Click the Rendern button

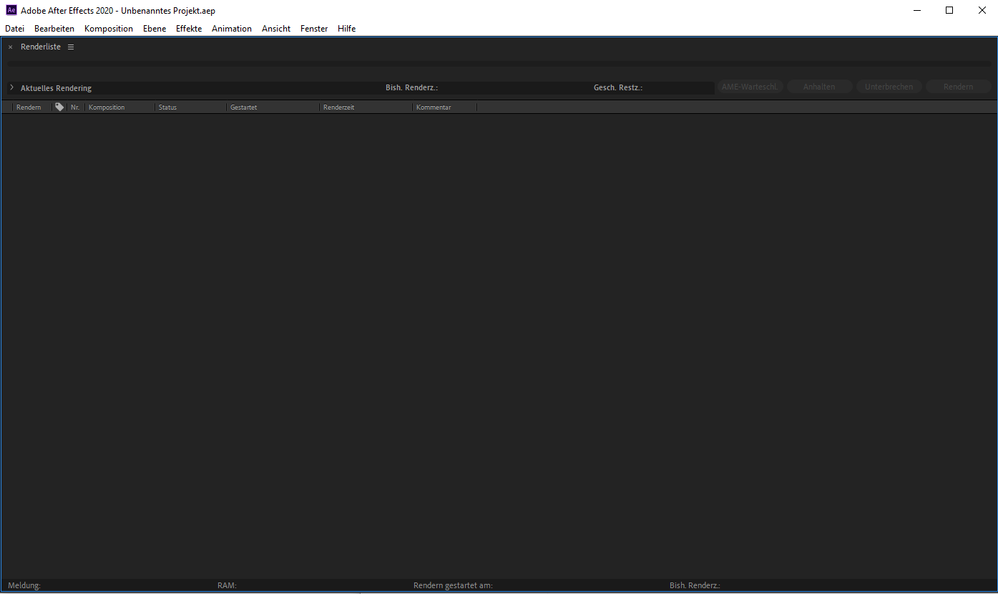point(958,87)
